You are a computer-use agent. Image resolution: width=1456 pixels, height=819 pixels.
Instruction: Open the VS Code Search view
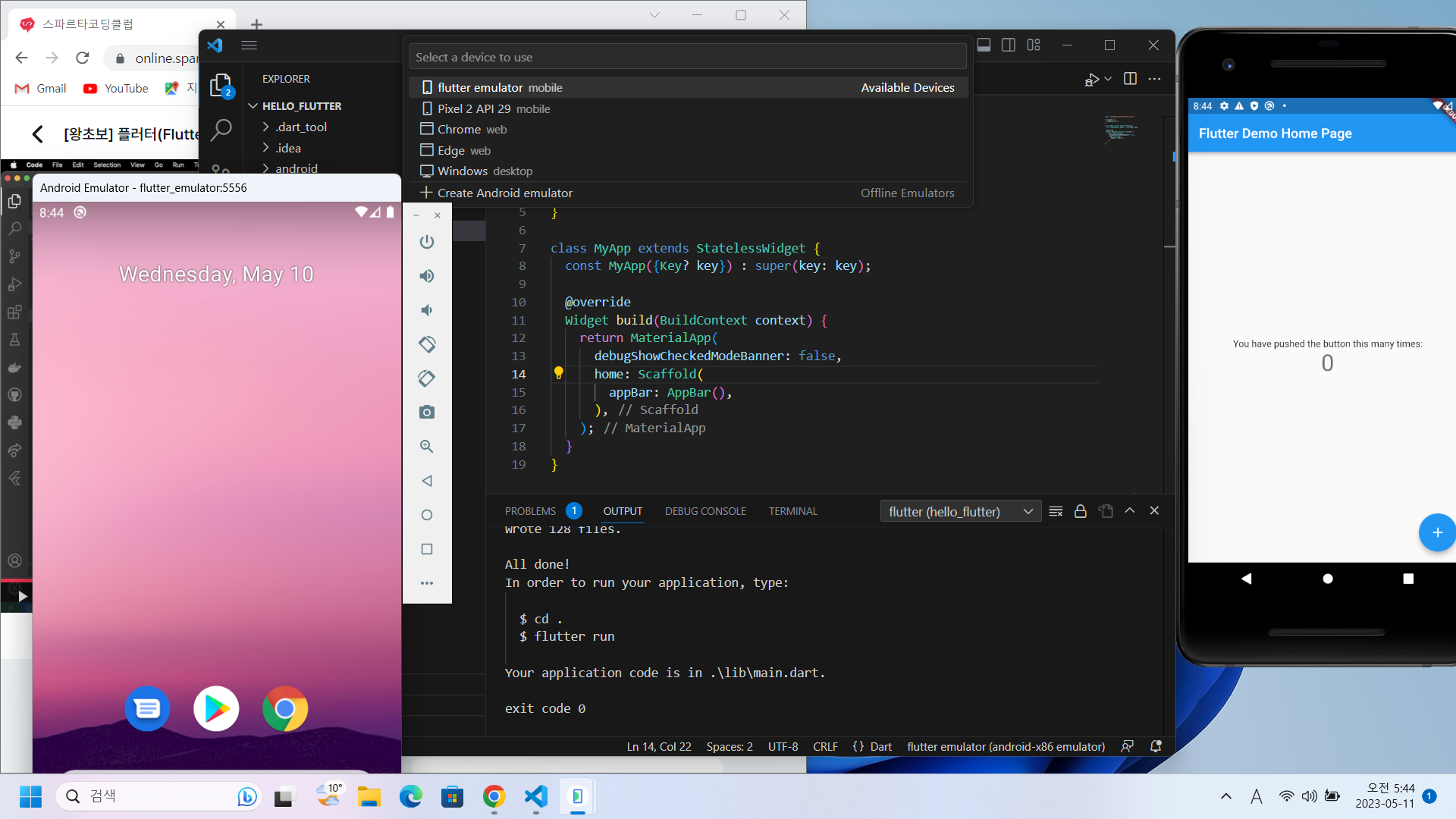(x=221, y=130)
